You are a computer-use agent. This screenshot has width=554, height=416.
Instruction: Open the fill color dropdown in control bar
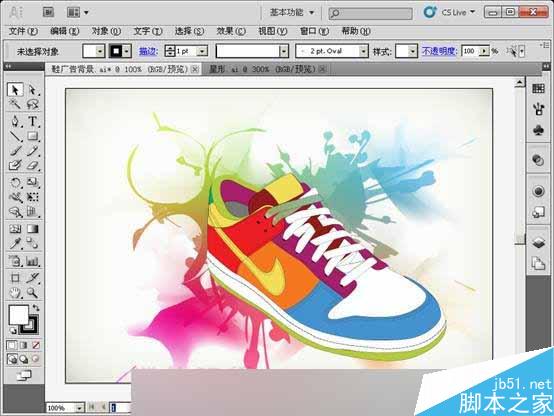(x=100, y=51)
